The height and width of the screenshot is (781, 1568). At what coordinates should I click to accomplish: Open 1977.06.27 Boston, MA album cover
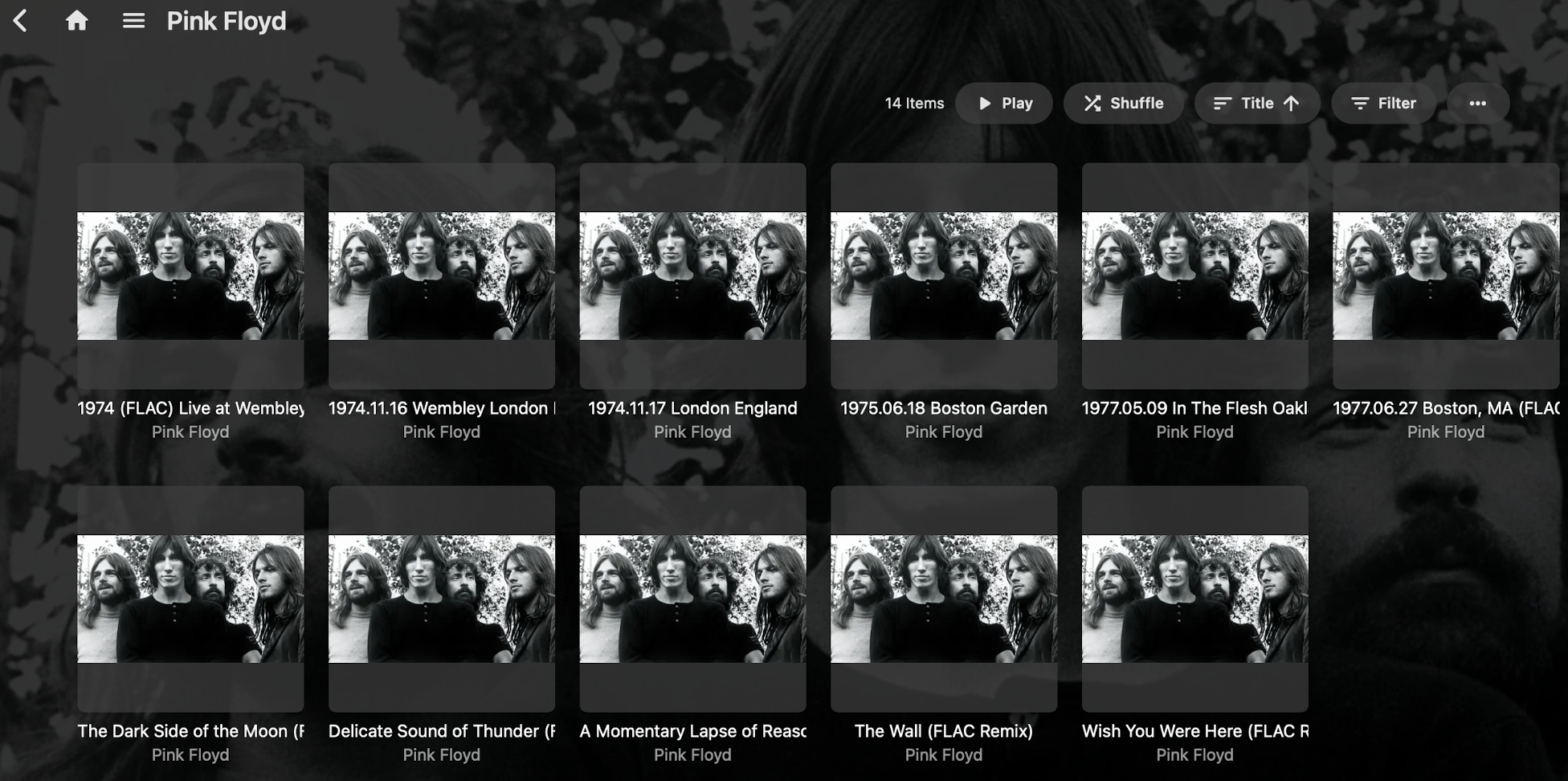(x=1446, y=276)
